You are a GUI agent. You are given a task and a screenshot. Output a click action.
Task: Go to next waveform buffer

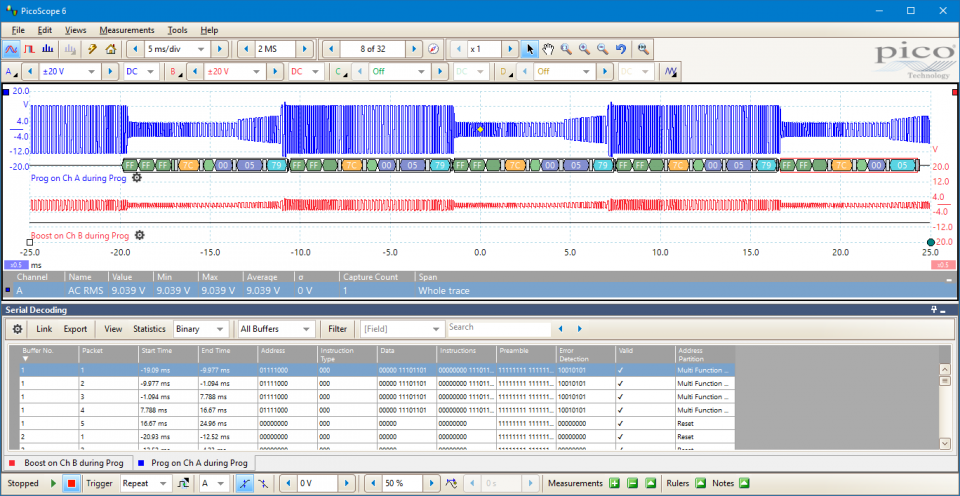point(414,49)
